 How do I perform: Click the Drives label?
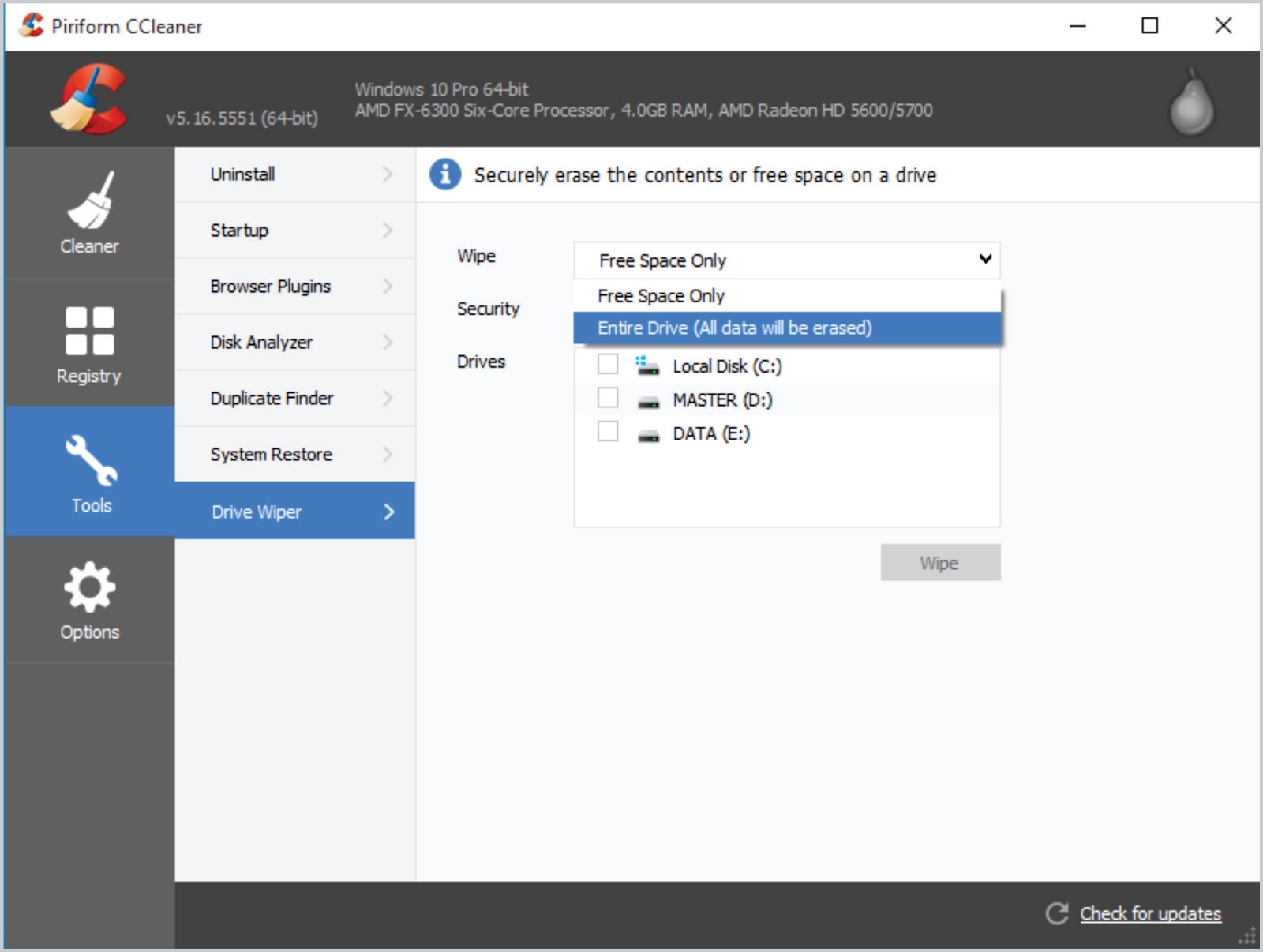(481, 362)
